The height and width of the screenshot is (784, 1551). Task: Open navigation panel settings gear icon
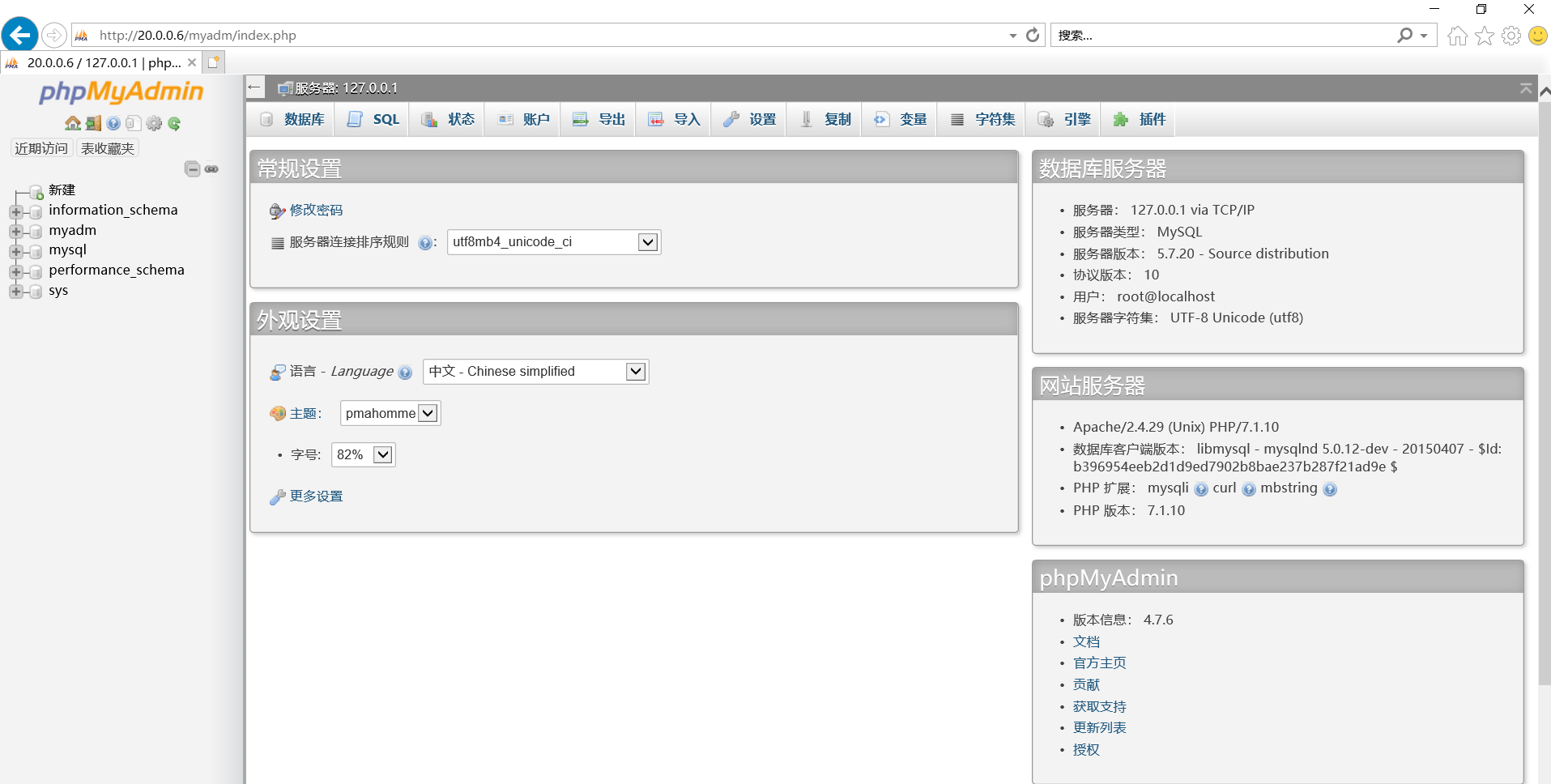(154, 123)
